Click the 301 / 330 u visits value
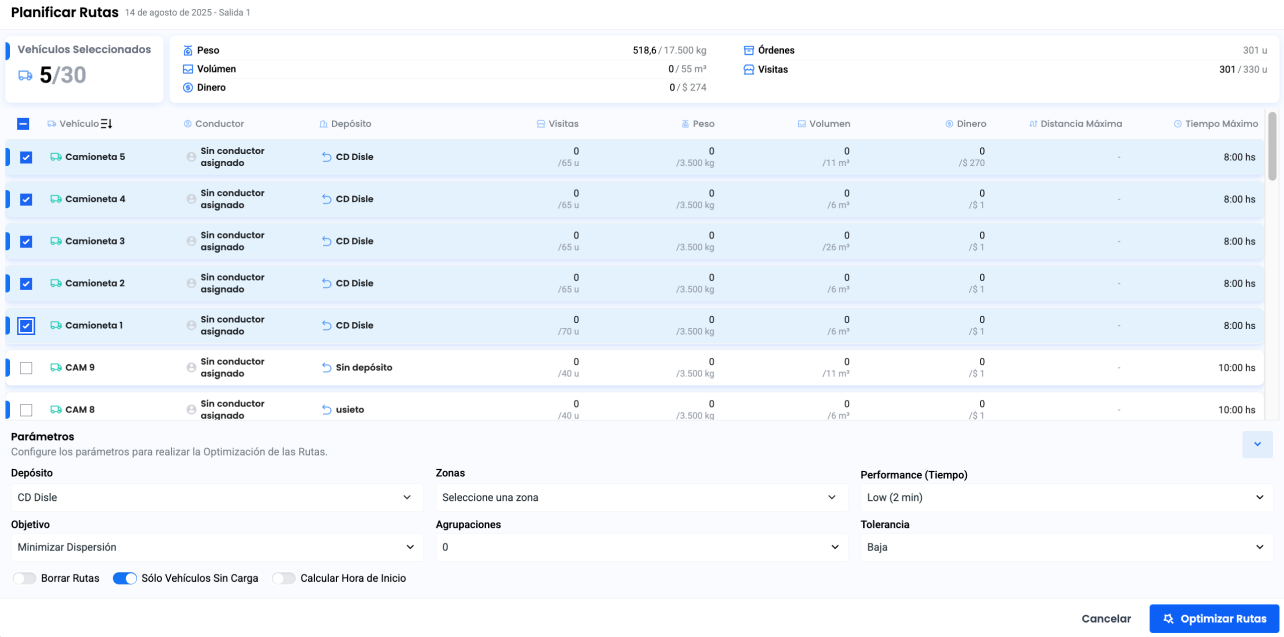 [1243, 70]
